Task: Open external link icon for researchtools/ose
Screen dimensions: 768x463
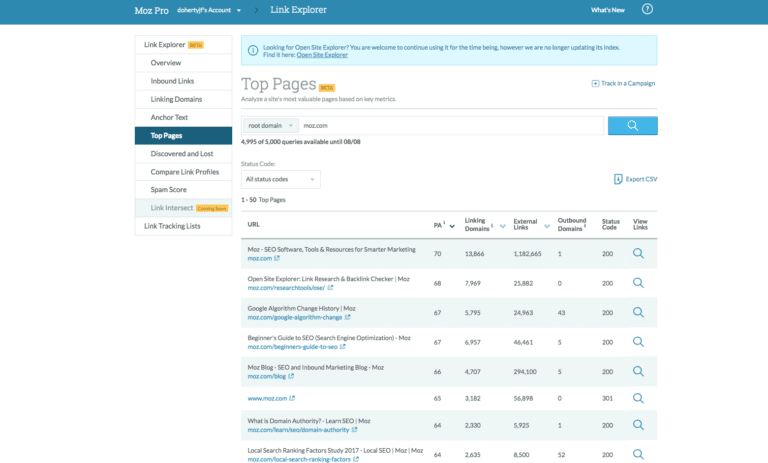Action: [x=330, y=288]
